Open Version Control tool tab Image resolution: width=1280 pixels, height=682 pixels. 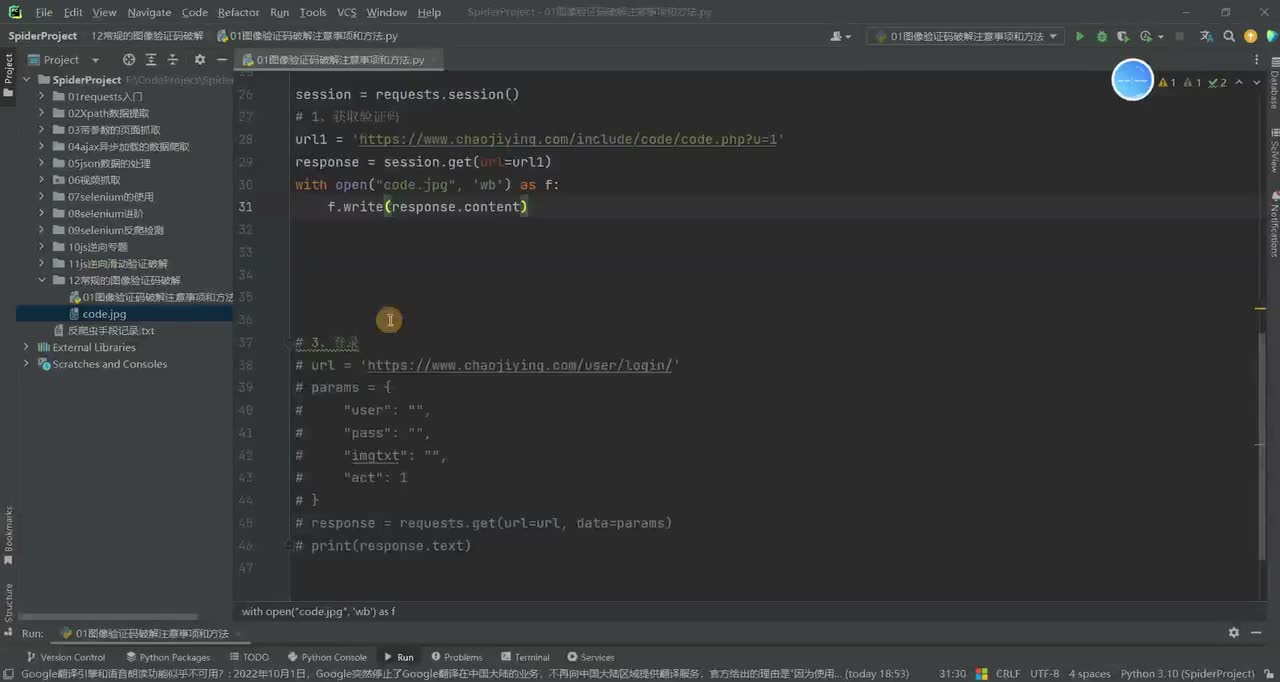coord(65,657)
